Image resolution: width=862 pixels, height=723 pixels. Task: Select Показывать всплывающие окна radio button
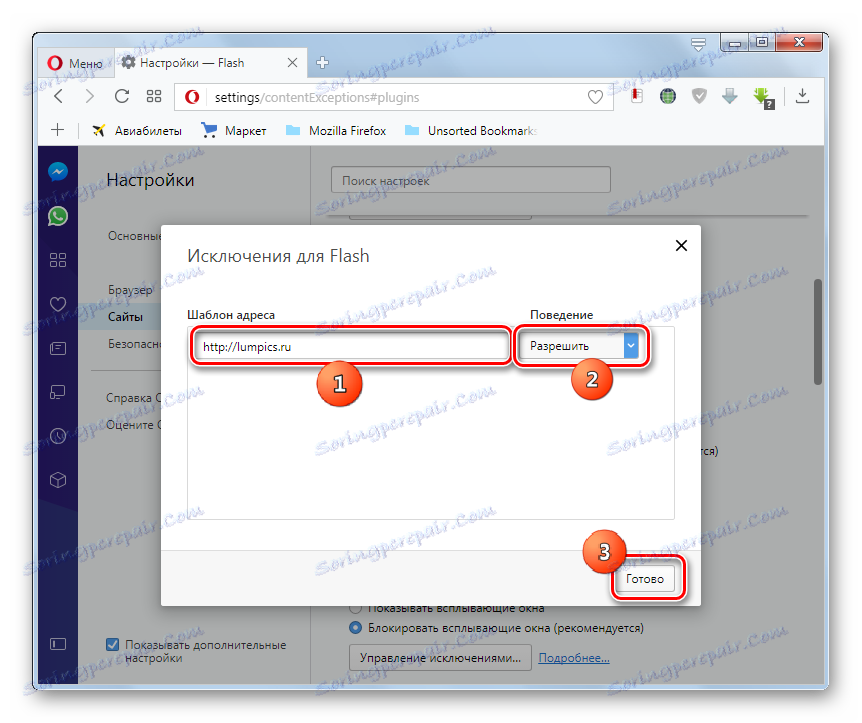tap(356, 609)
